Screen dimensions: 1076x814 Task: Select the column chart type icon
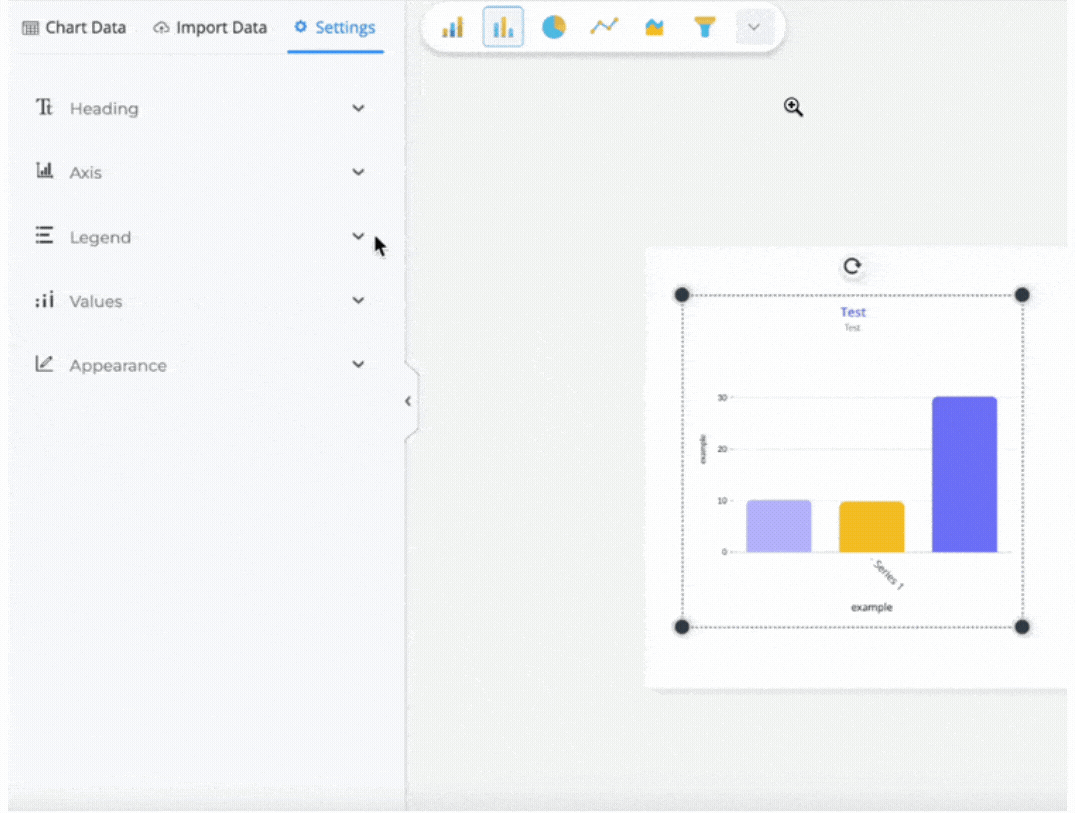click(503, 27)
